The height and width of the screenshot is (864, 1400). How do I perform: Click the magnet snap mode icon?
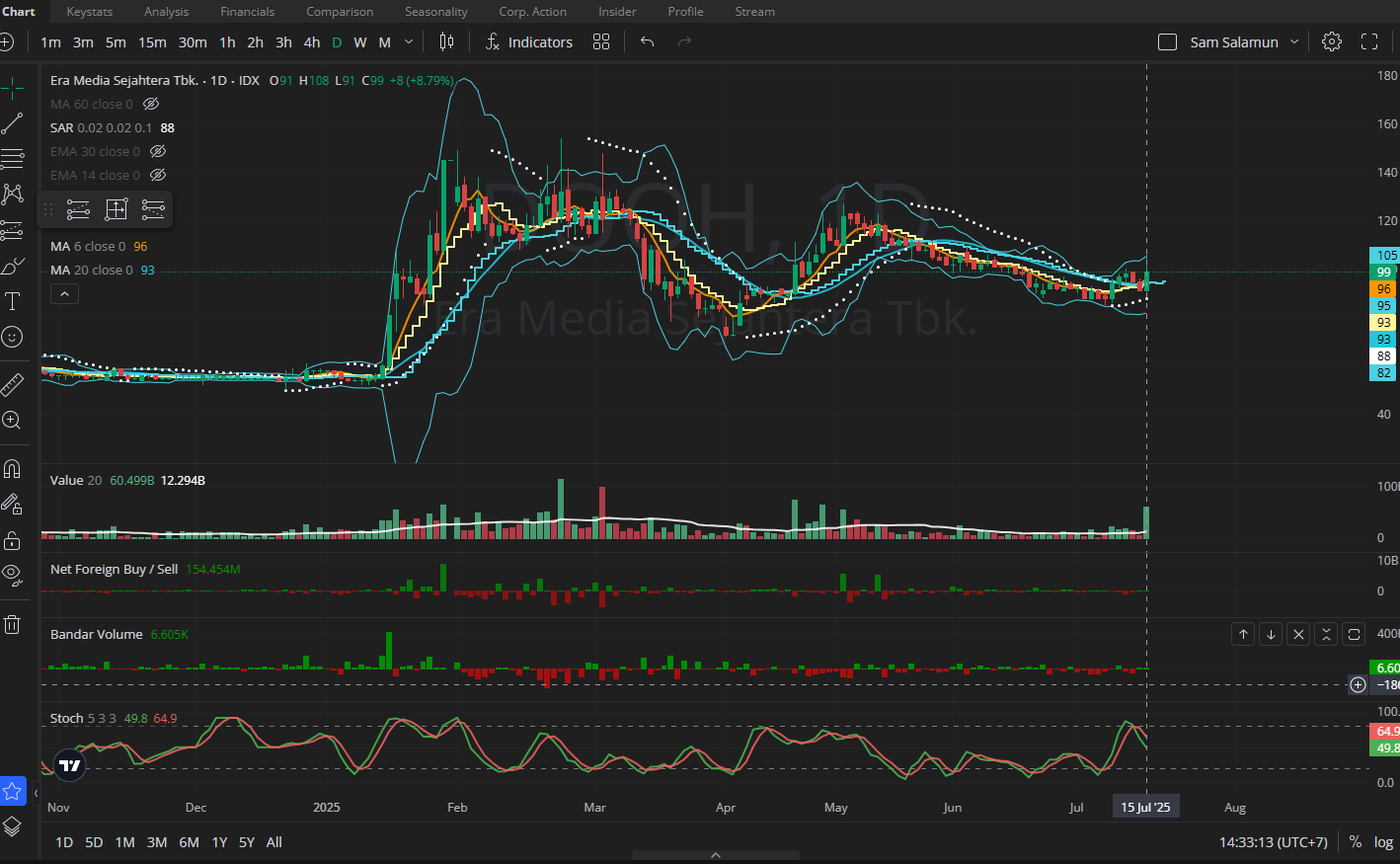tap(12, 468)
